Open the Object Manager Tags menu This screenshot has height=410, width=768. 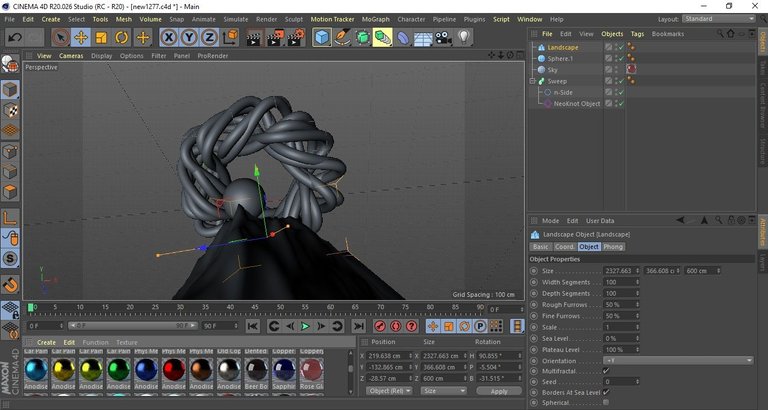click(637, 34)
